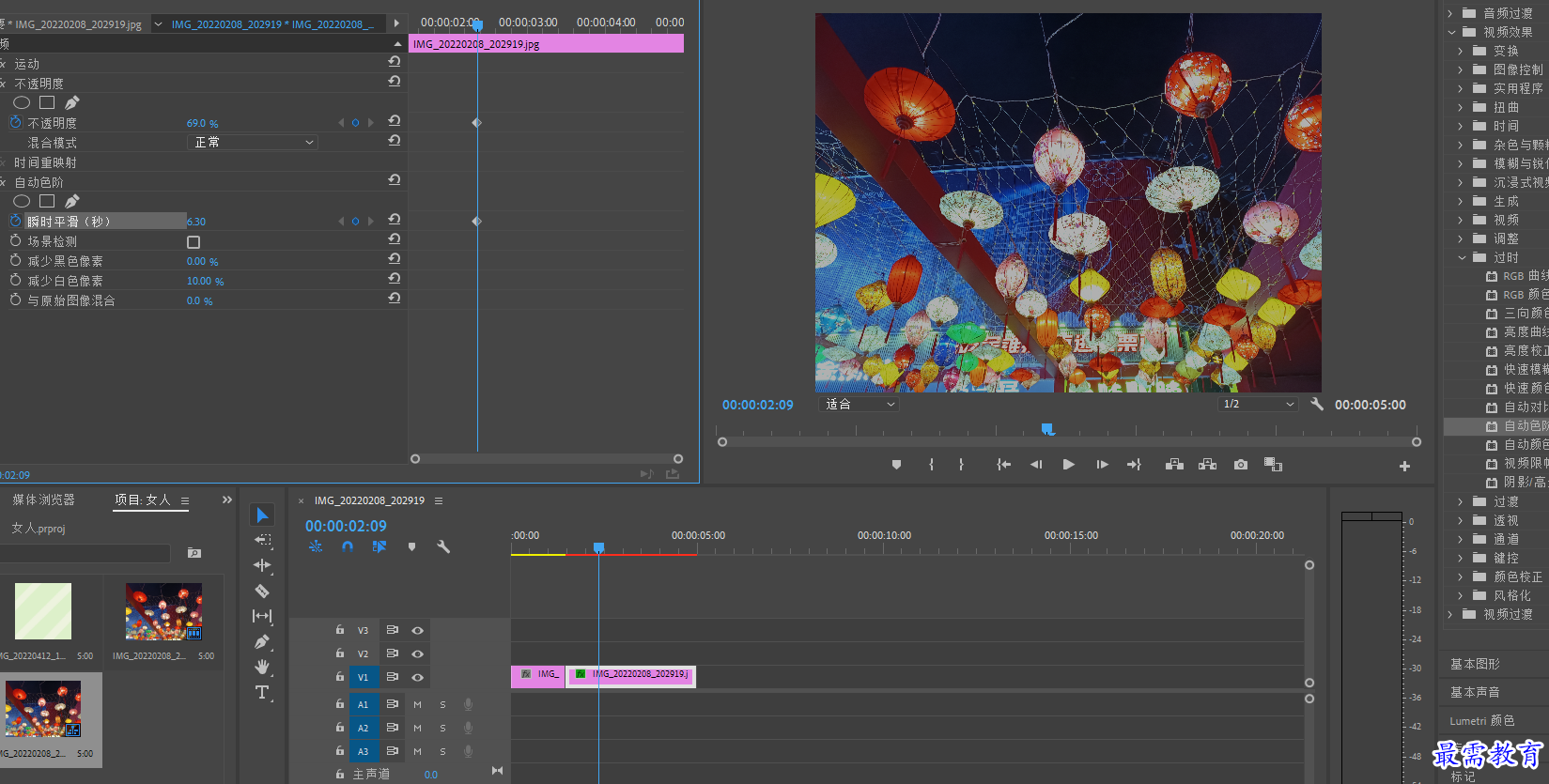Step forward one frame

[x=1102, y=465]
